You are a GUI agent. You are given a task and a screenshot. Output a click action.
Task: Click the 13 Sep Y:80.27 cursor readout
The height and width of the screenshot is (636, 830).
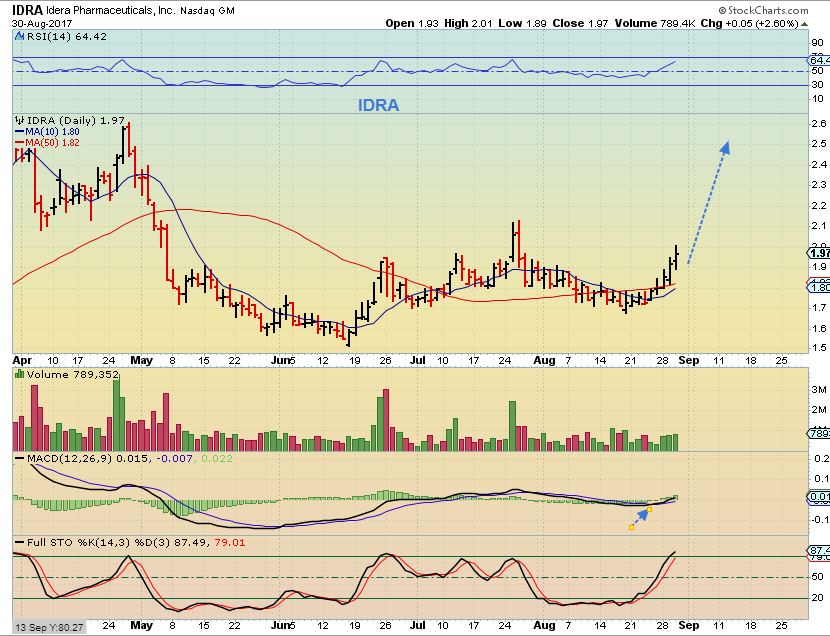[x=49, y=627]
